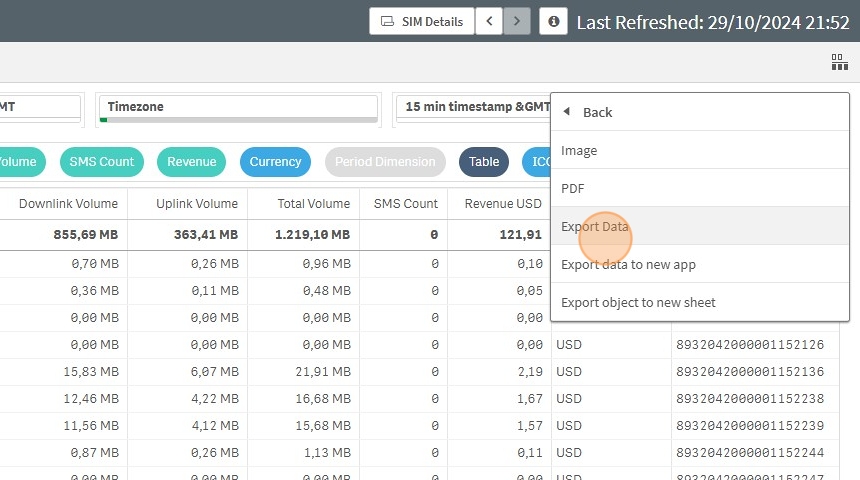Click uplink cell 6,07 MB

click(x=214, y=371)
